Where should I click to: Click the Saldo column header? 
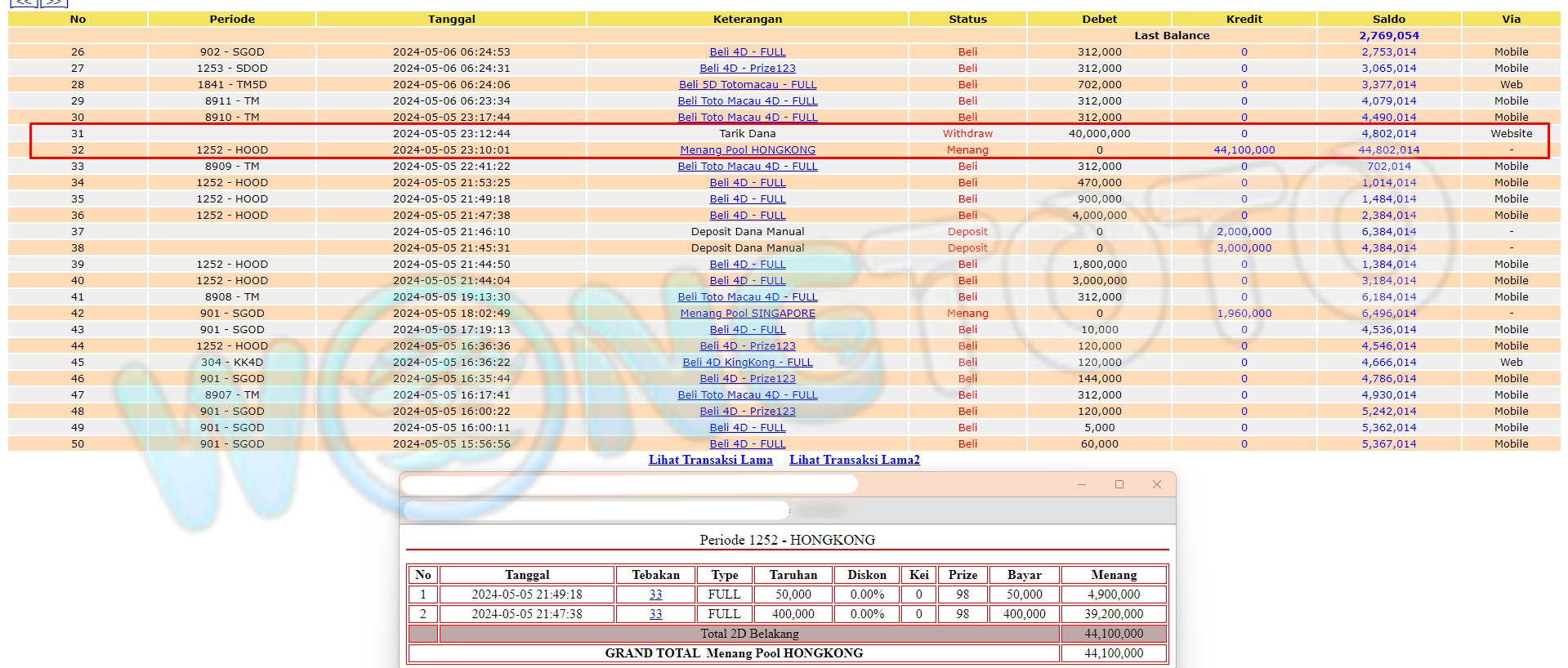click(x=1388, y=19)
